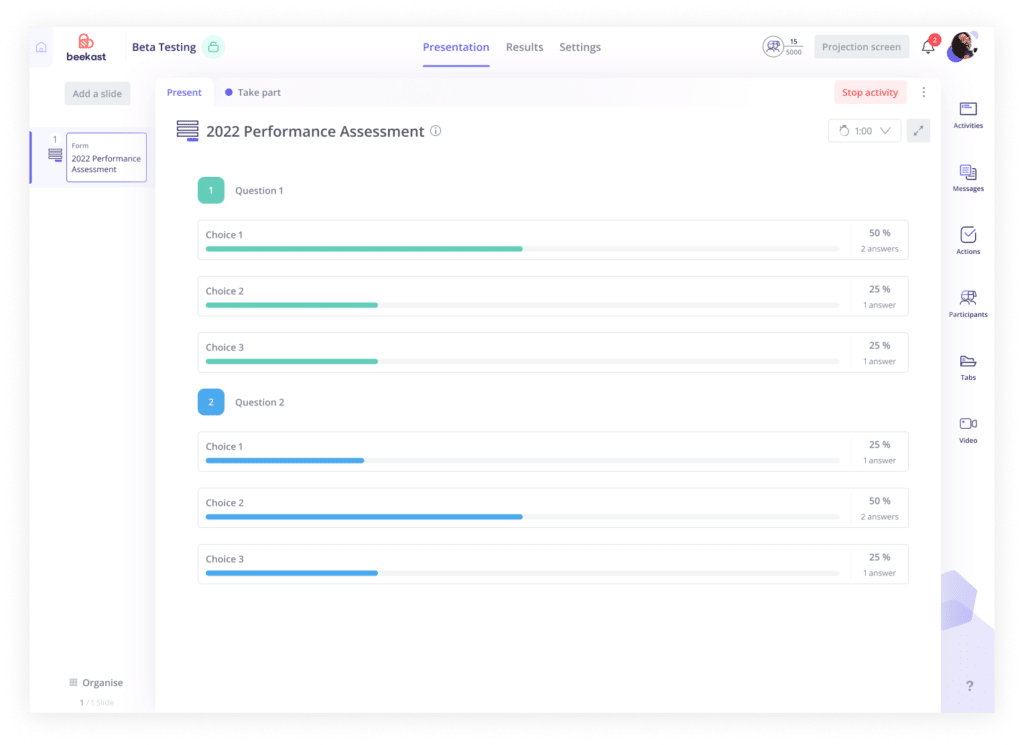Click the Question 2 number badge
The height and width of the screenshot is (745, 1024).
click(x=211, y=402)
